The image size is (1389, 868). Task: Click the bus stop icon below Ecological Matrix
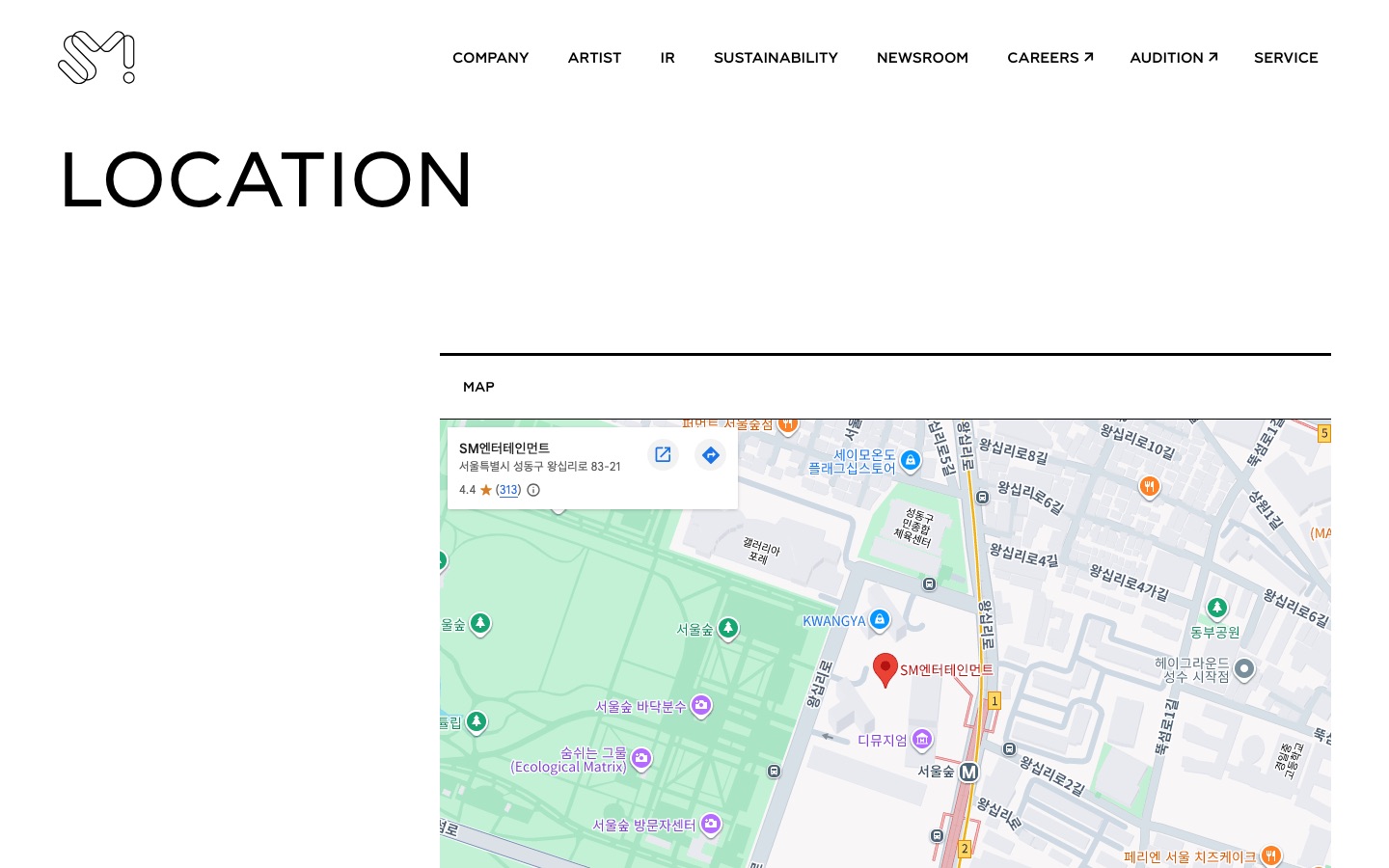[774, 772]
